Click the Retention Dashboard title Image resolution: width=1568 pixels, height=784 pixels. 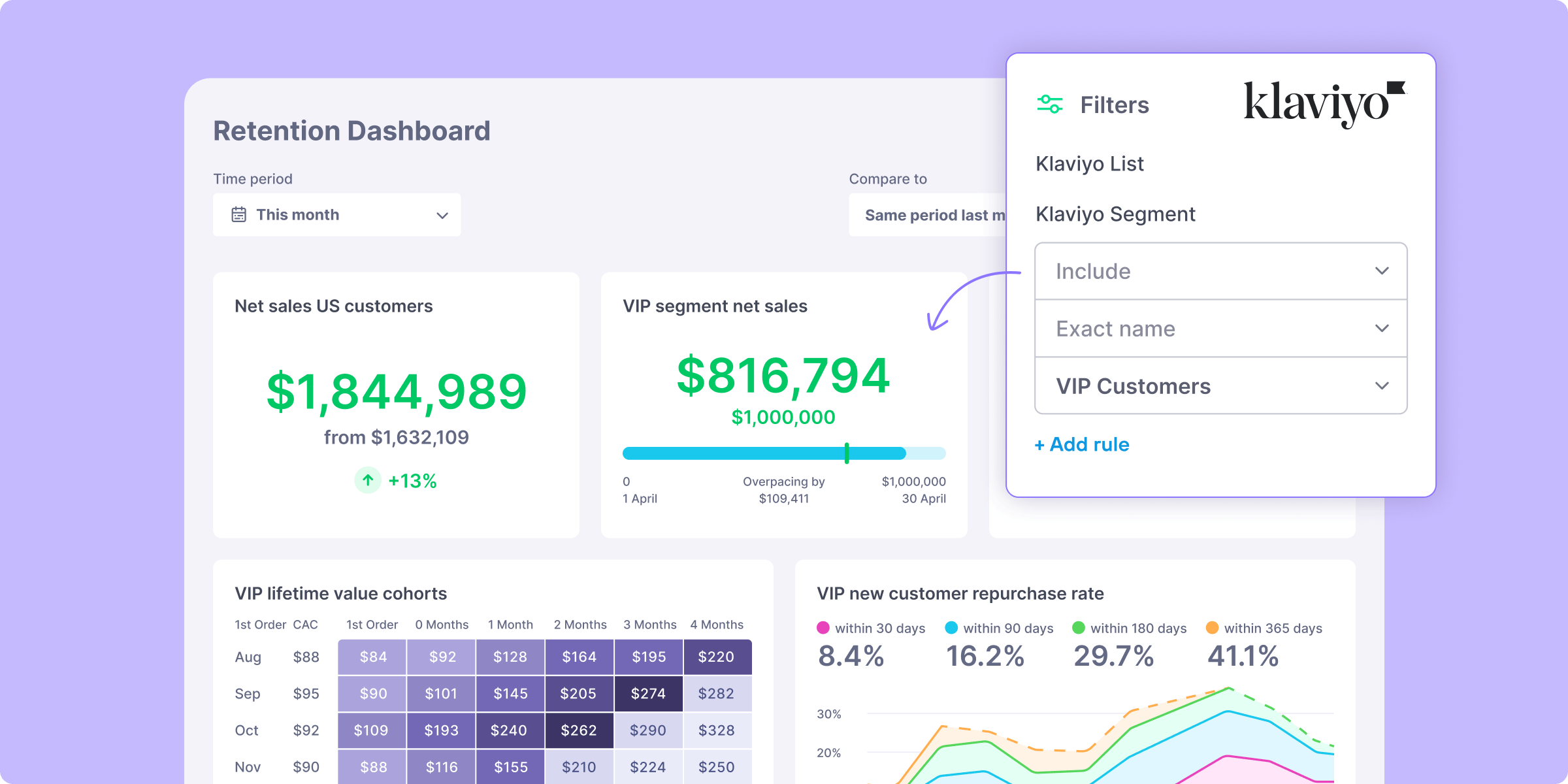351,131
